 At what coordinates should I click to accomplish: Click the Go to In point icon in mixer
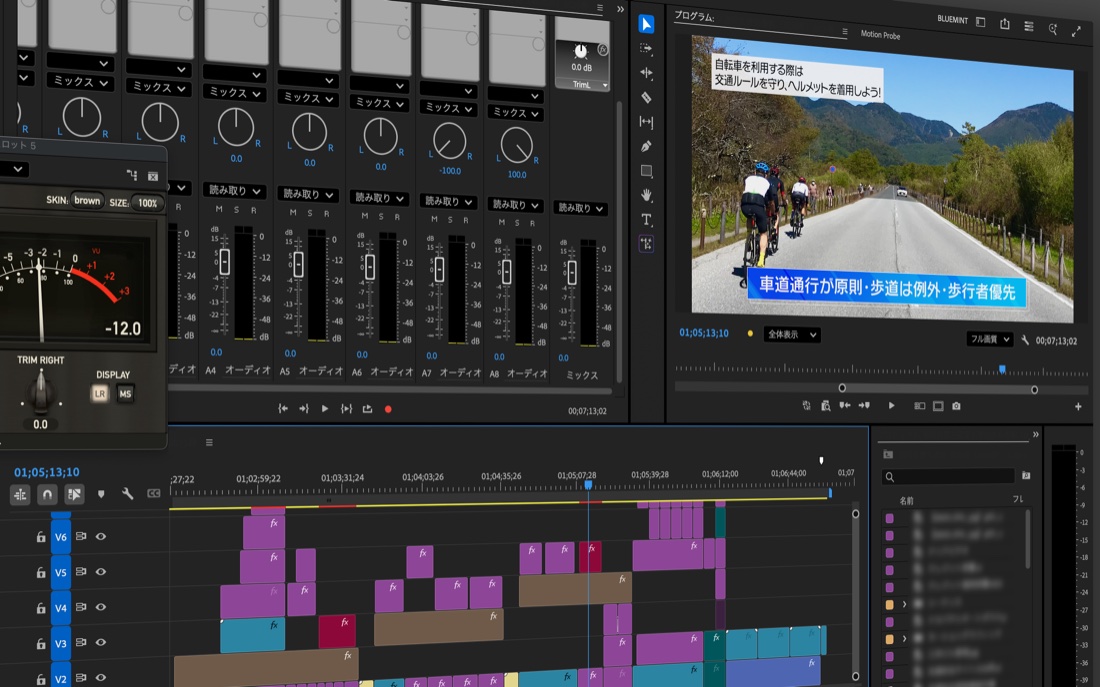(x=283, y=408)
